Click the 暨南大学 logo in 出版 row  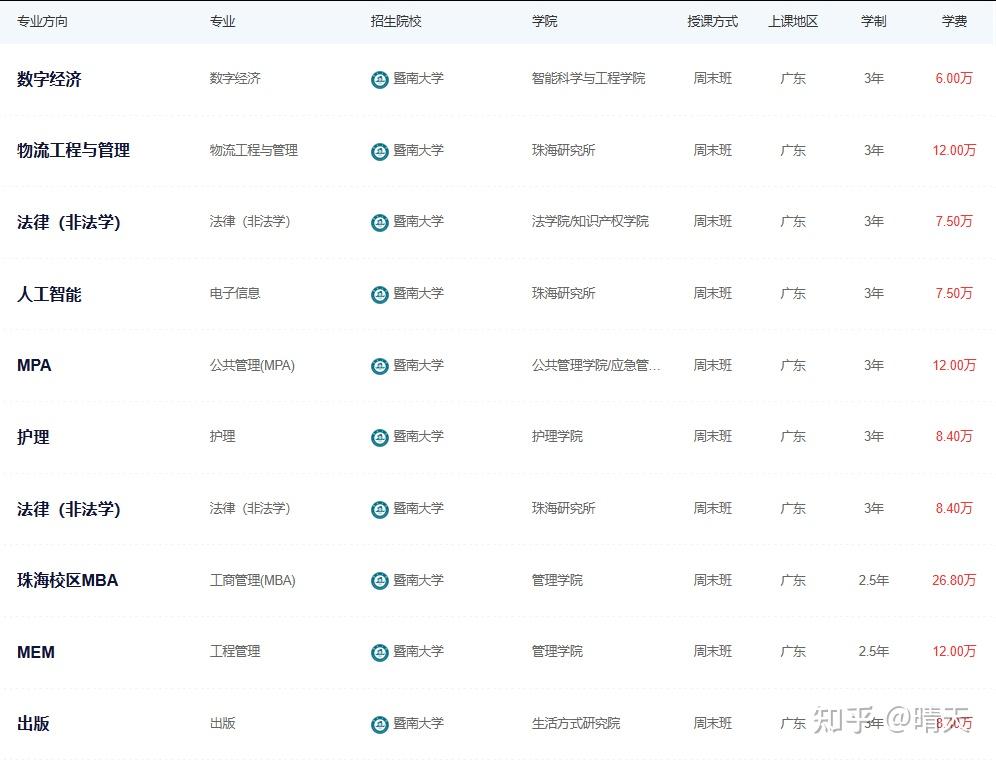pos(379,724)
